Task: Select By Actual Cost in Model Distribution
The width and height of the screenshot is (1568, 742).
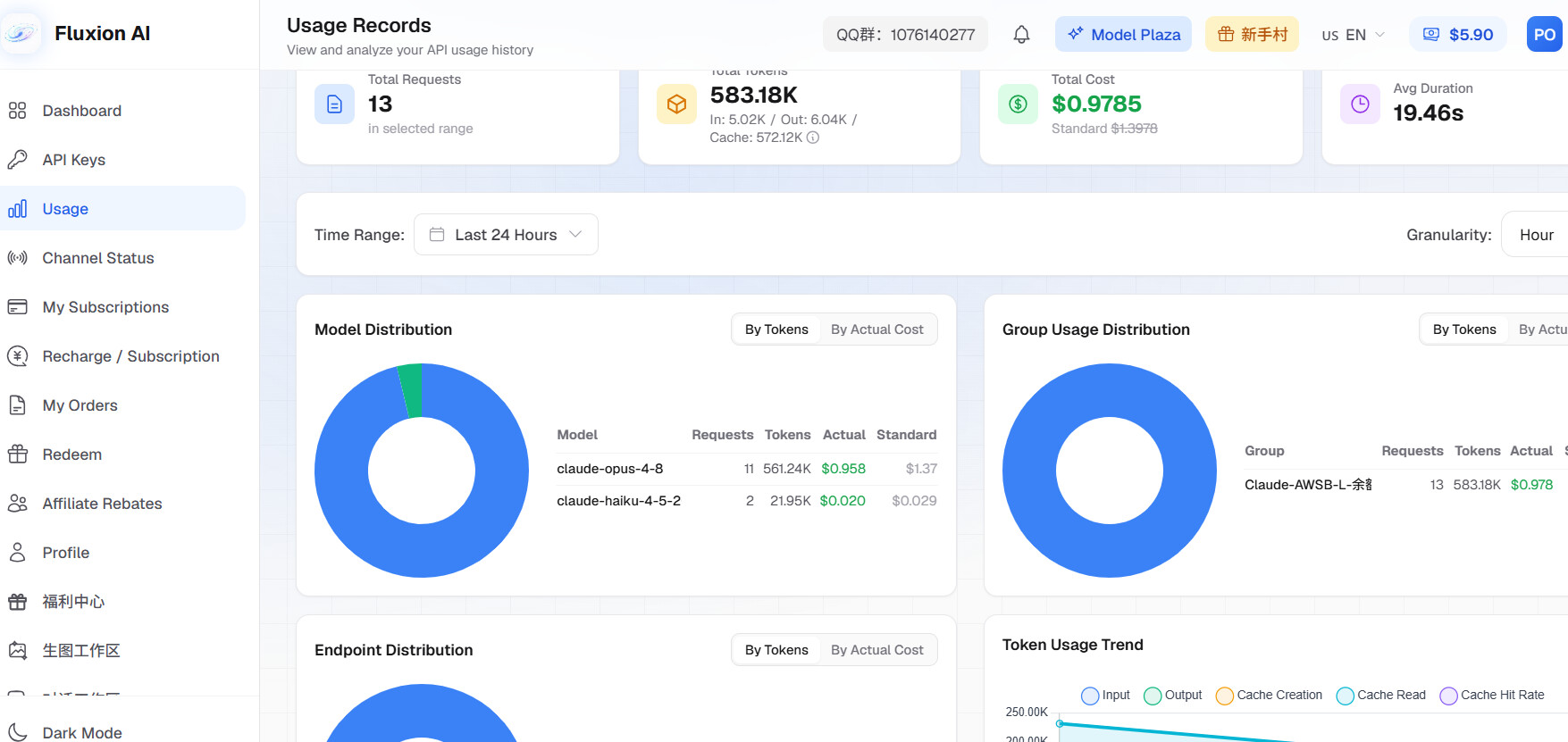Action: pyautogui.click(x=877, y=329)
